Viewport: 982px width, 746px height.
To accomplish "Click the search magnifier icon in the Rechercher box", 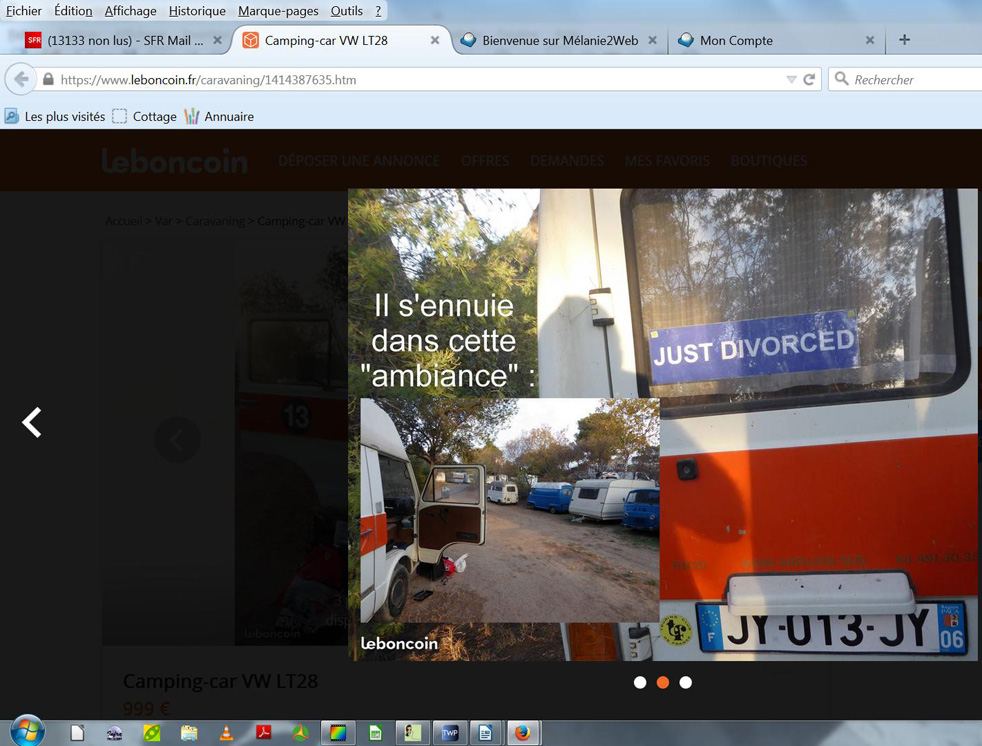I will pyautogui.click(x=842, y=79).
